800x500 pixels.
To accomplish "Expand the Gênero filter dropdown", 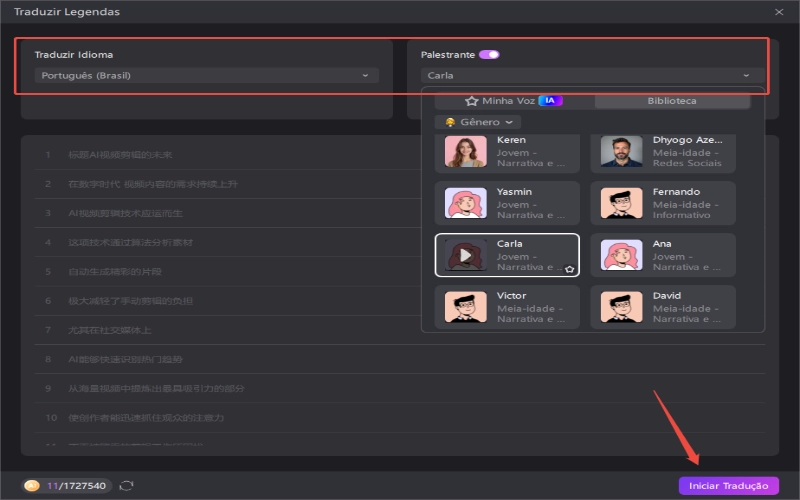I will [x=478, y=122].
